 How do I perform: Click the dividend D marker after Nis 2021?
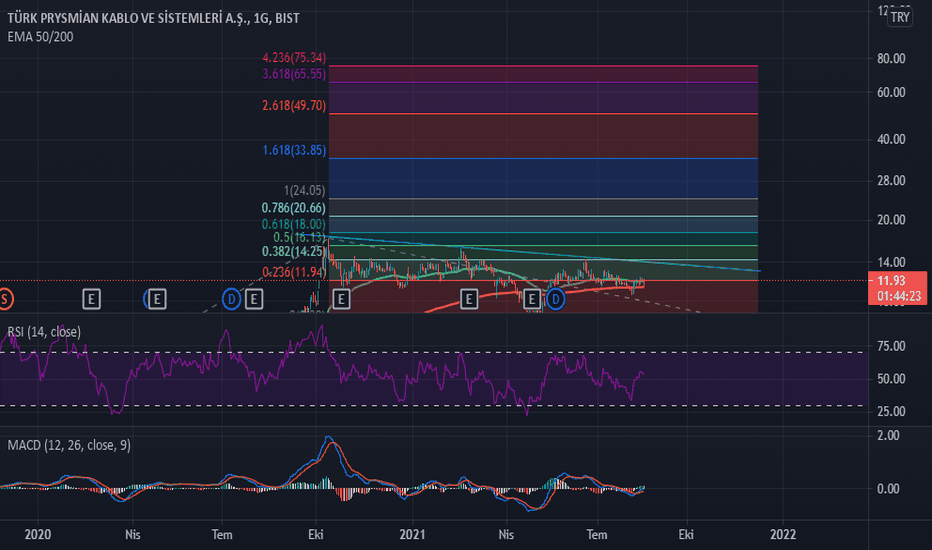[x=555, y=299]
